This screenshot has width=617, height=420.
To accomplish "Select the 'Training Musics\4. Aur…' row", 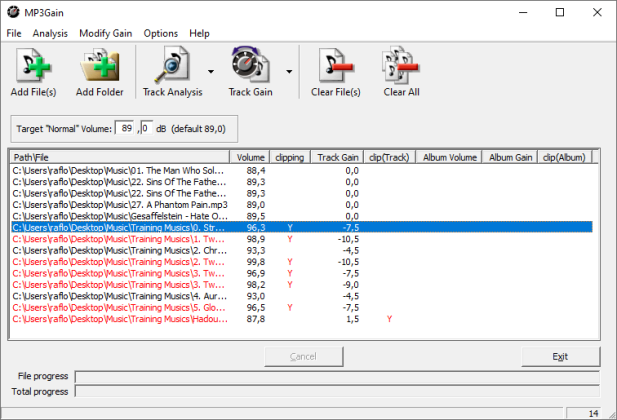I will (x=302, y=296).
